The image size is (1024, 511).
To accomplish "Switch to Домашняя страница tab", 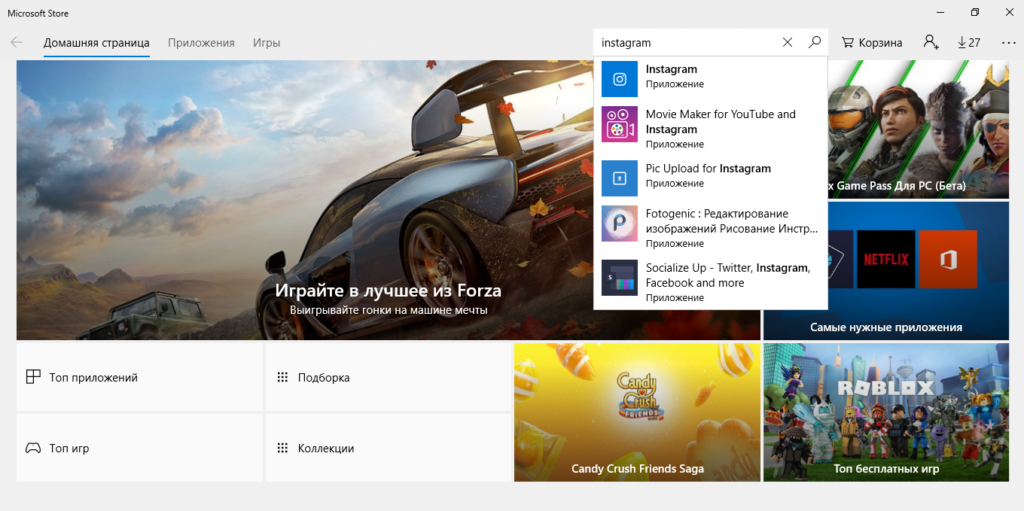I will point(97,42).
